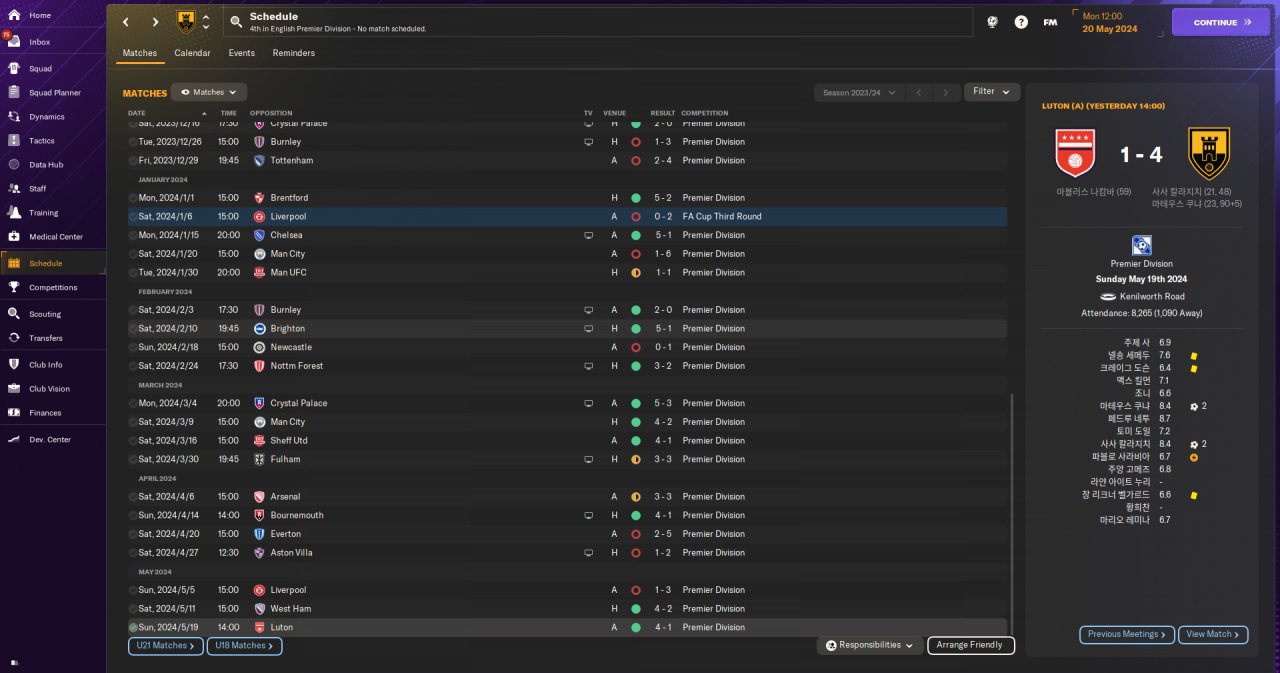Open the world globe icon in header

(992, 22)
